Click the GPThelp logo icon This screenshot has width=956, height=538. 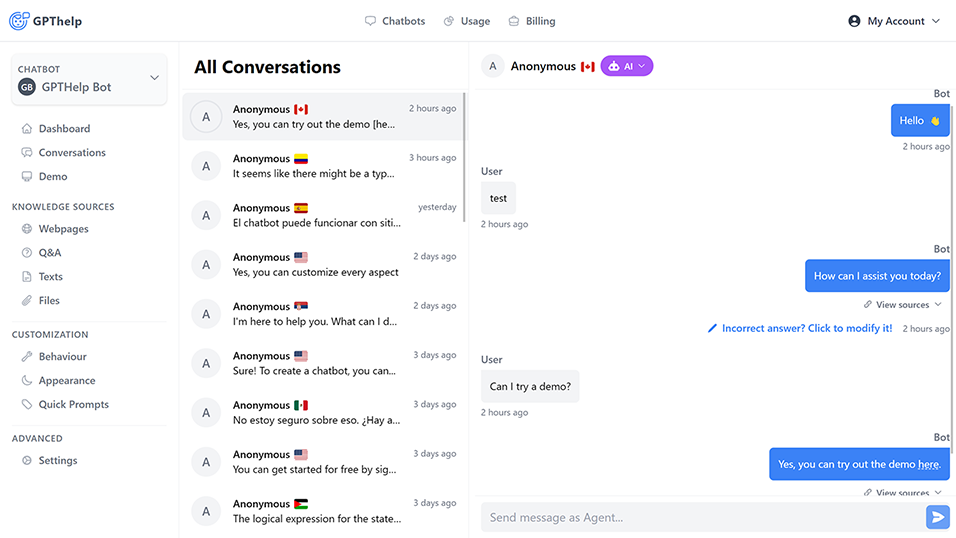[x=19, y=20]
